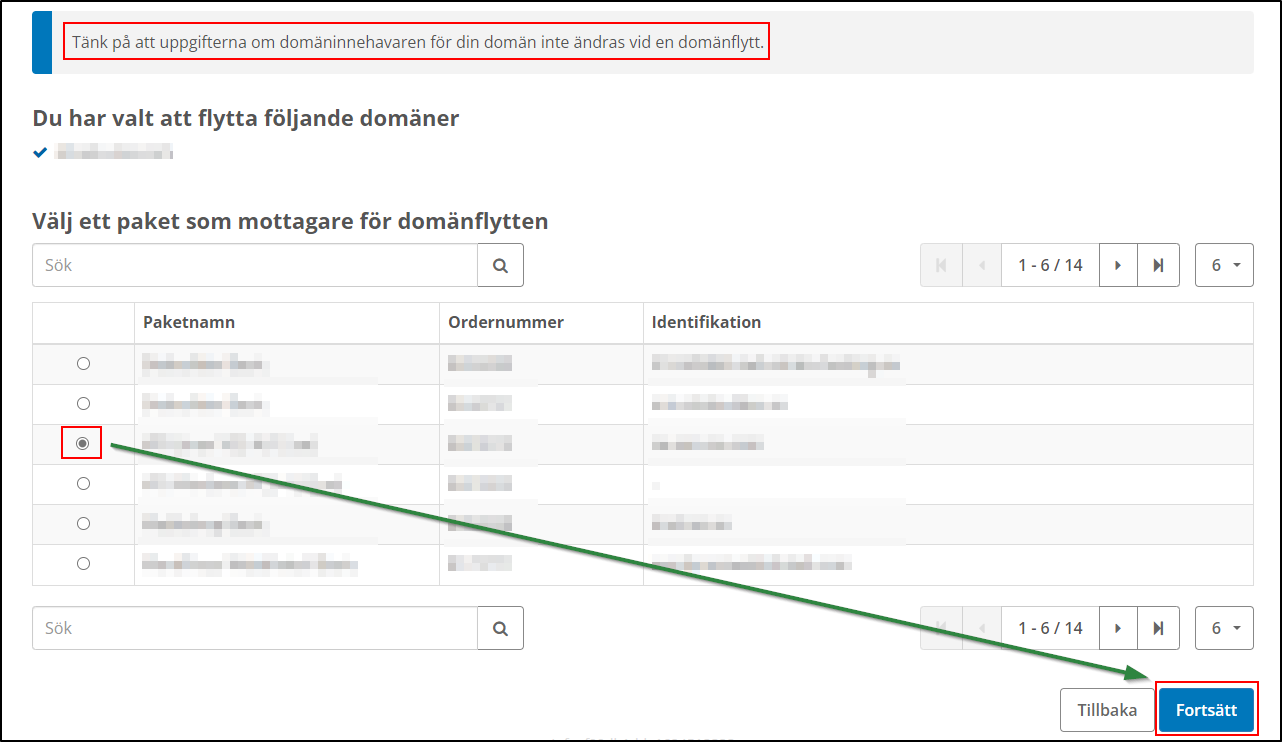This screenshot has width=1282, height=742.
Task: Click the Paketnamn column header
Action: pos(189,322)
